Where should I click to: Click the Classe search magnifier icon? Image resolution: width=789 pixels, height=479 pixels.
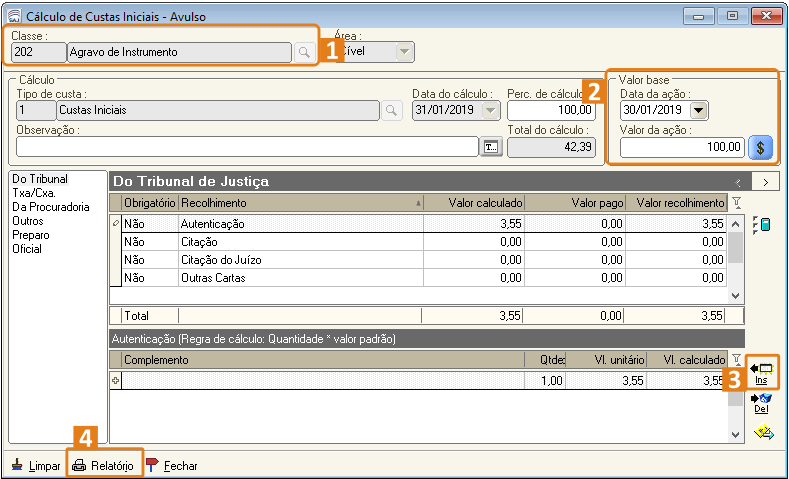304,52
